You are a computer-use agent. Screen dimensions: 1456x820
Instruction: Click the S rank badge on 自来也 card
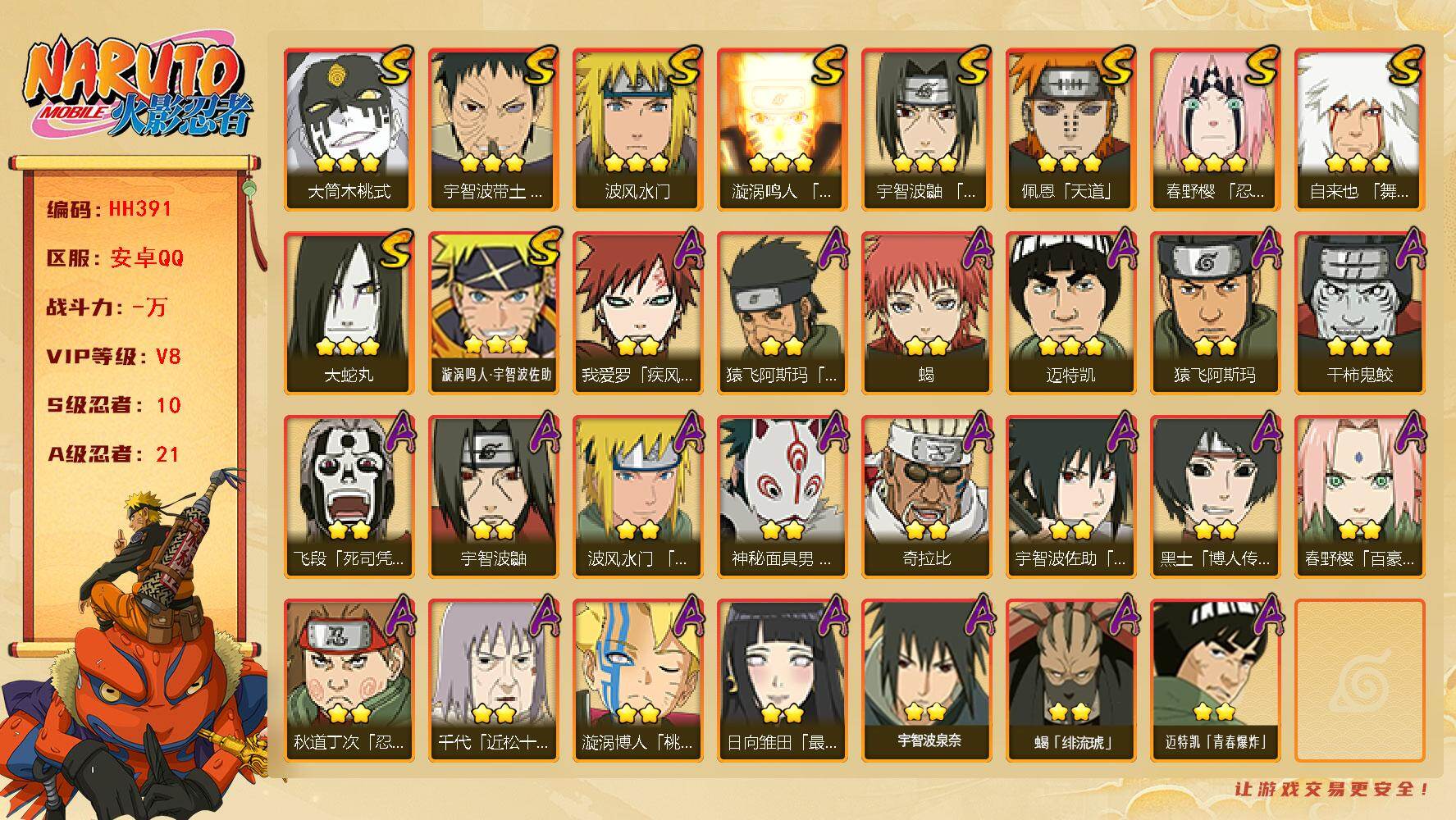click(x=1404, y=66)
